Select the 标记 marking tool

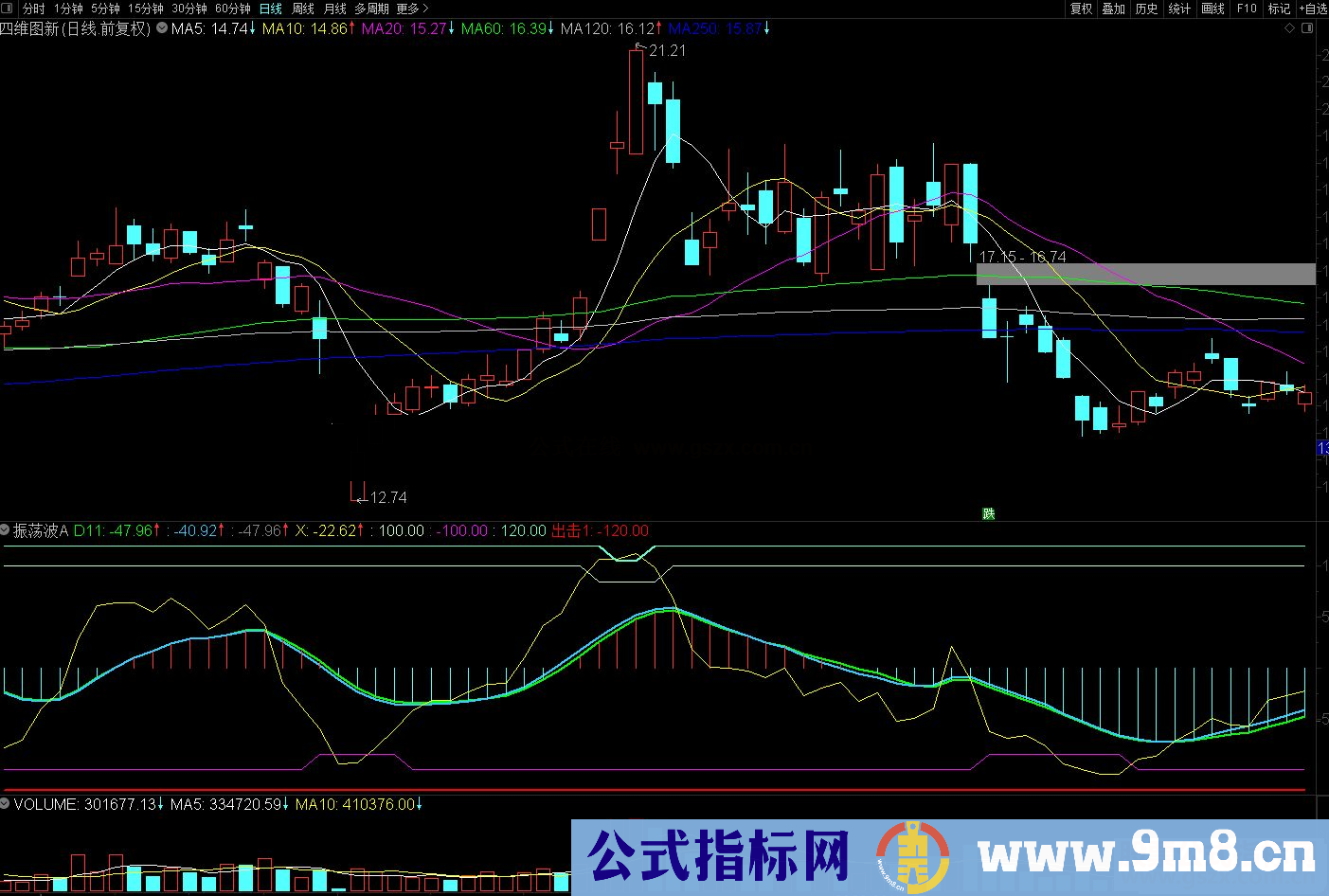pos(1278,9)
